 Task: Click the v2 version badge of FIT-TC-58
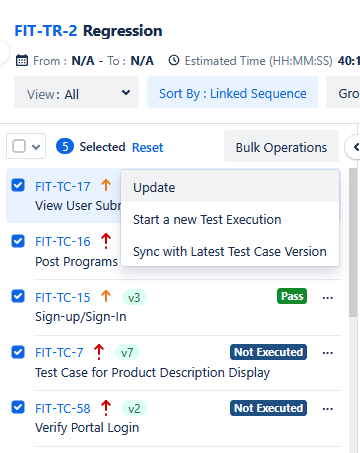tap(134, 408)
